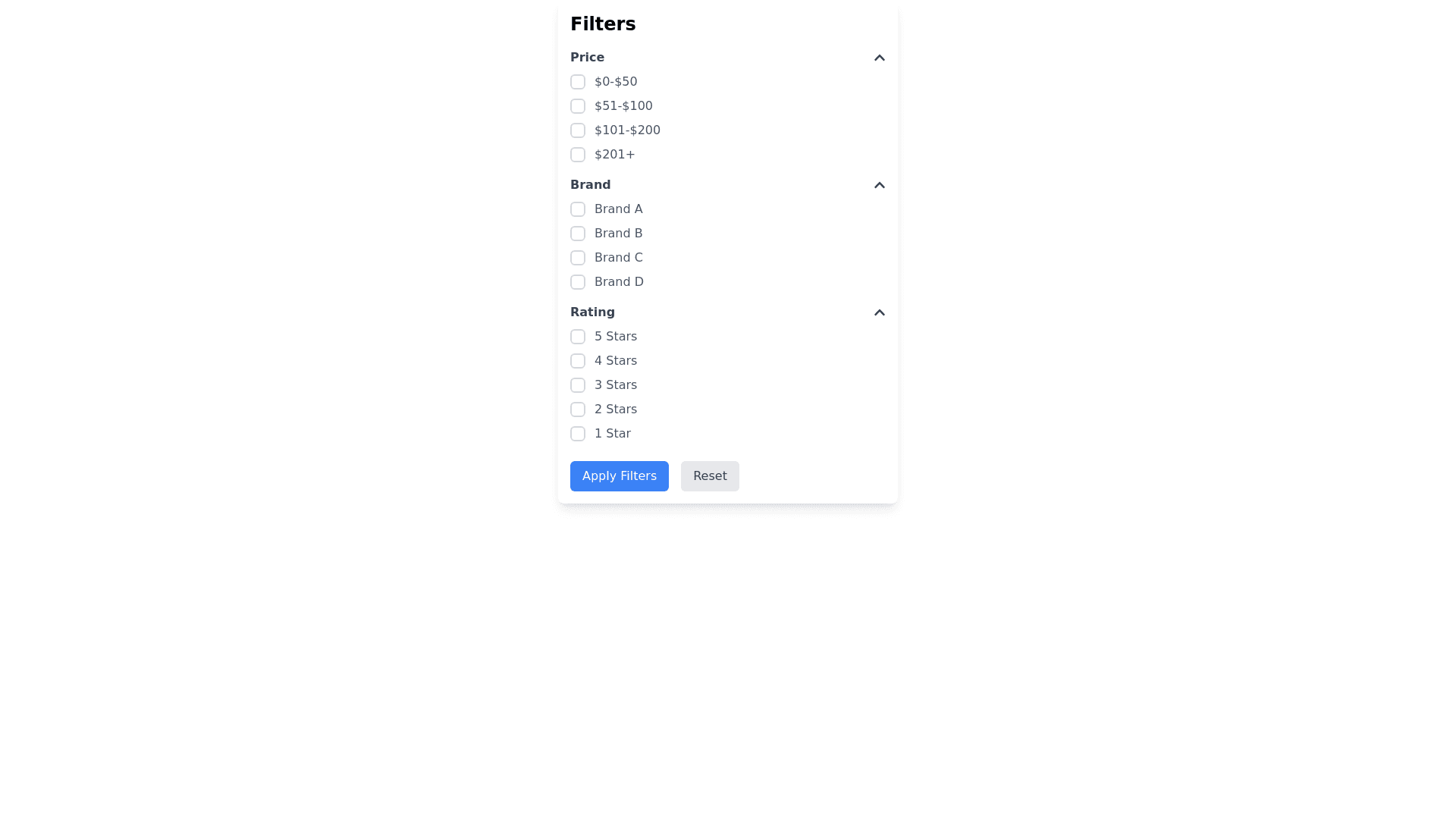Tick the 2 Stars rating option
This screenshot has height=819, width=1456.
[578, 409]
